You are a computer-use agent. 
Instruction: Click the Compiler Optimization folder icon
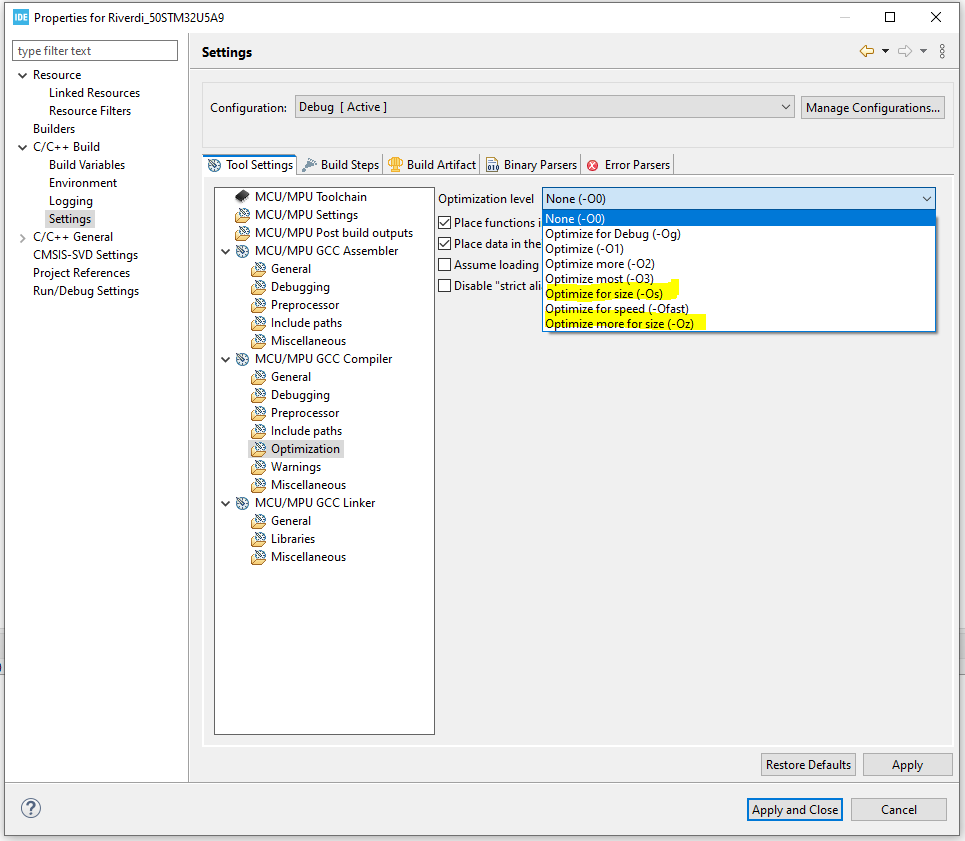[x=258, y=448]
